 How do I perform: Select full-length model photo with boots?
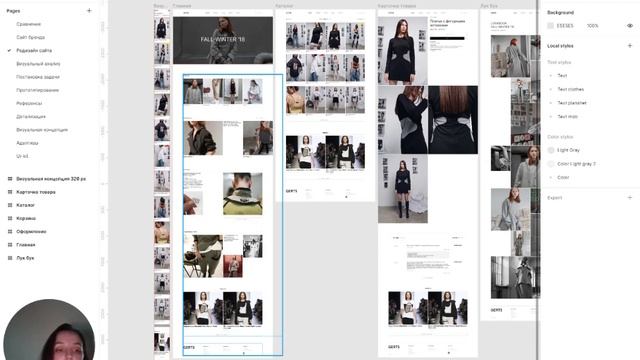[x=403, y=189]
